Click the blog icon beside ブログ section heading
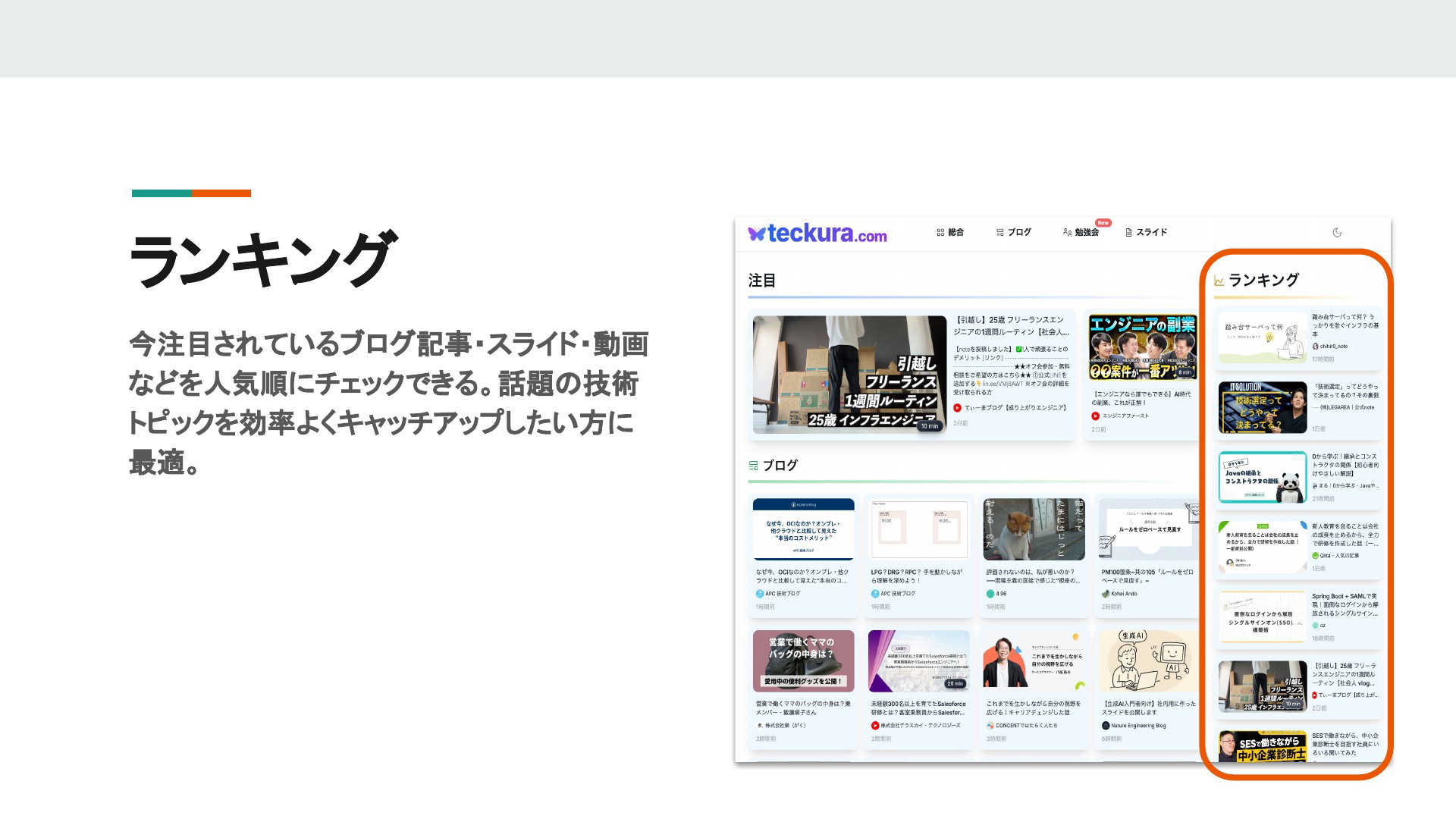 click(753, 466)
